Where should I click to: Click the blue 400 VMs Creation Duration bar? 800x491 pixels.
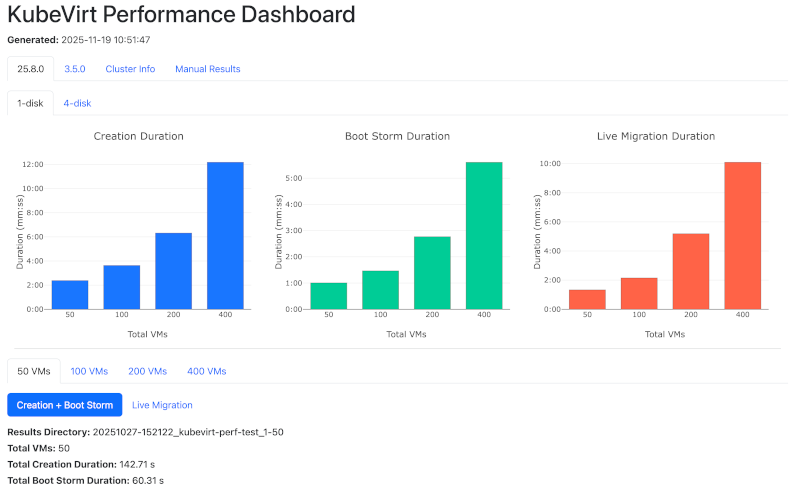click(x=225, y=236)
